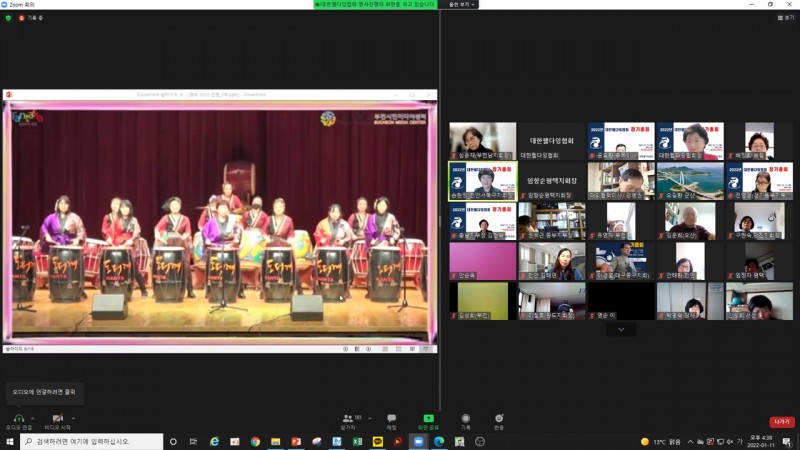Select the 대한웰다잉협회 participant tile
This screenshot has height=450, width=800.
point(551,141)
